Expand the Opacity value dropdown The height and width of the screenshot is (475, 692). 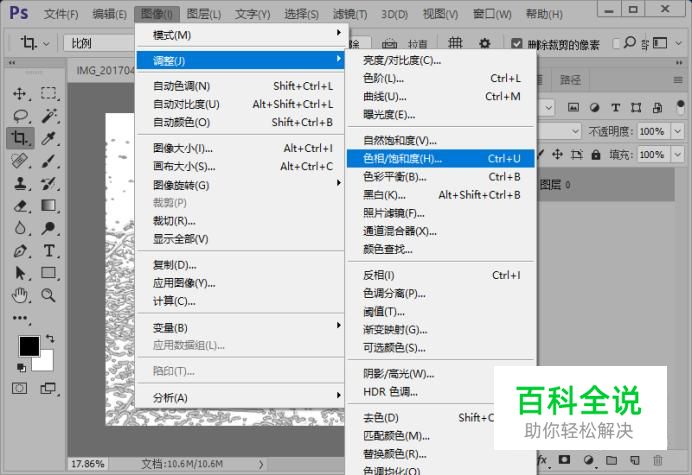click(x=677, y=131)
